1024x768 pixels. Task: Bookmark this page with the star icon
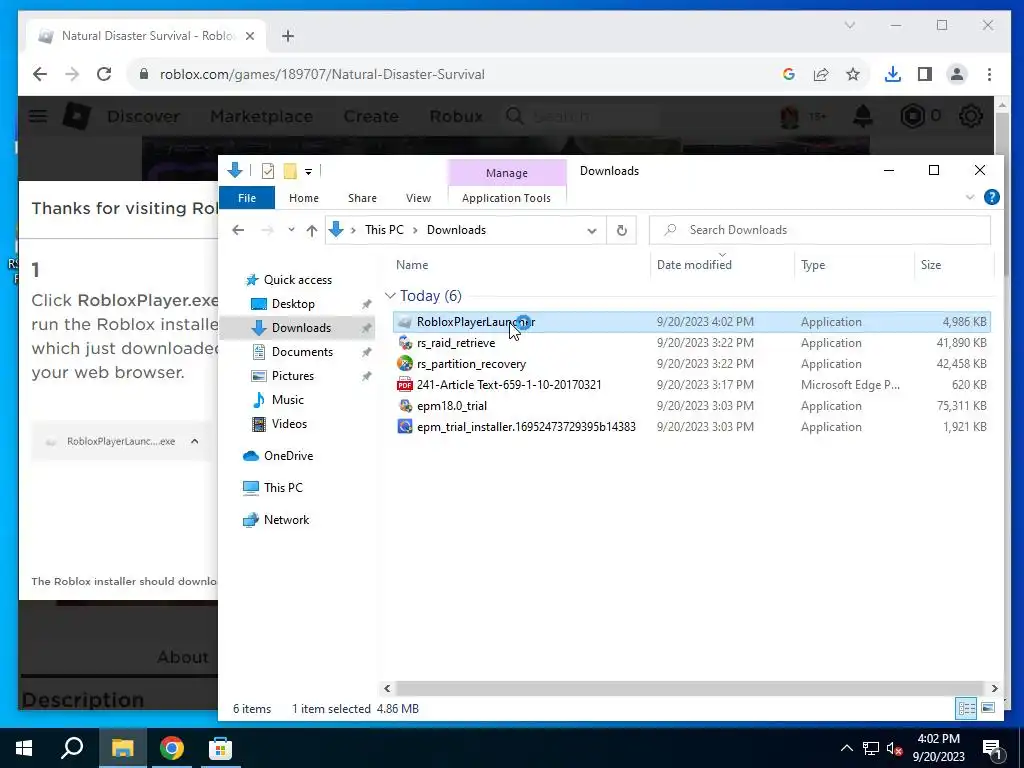tap(853, 74)
